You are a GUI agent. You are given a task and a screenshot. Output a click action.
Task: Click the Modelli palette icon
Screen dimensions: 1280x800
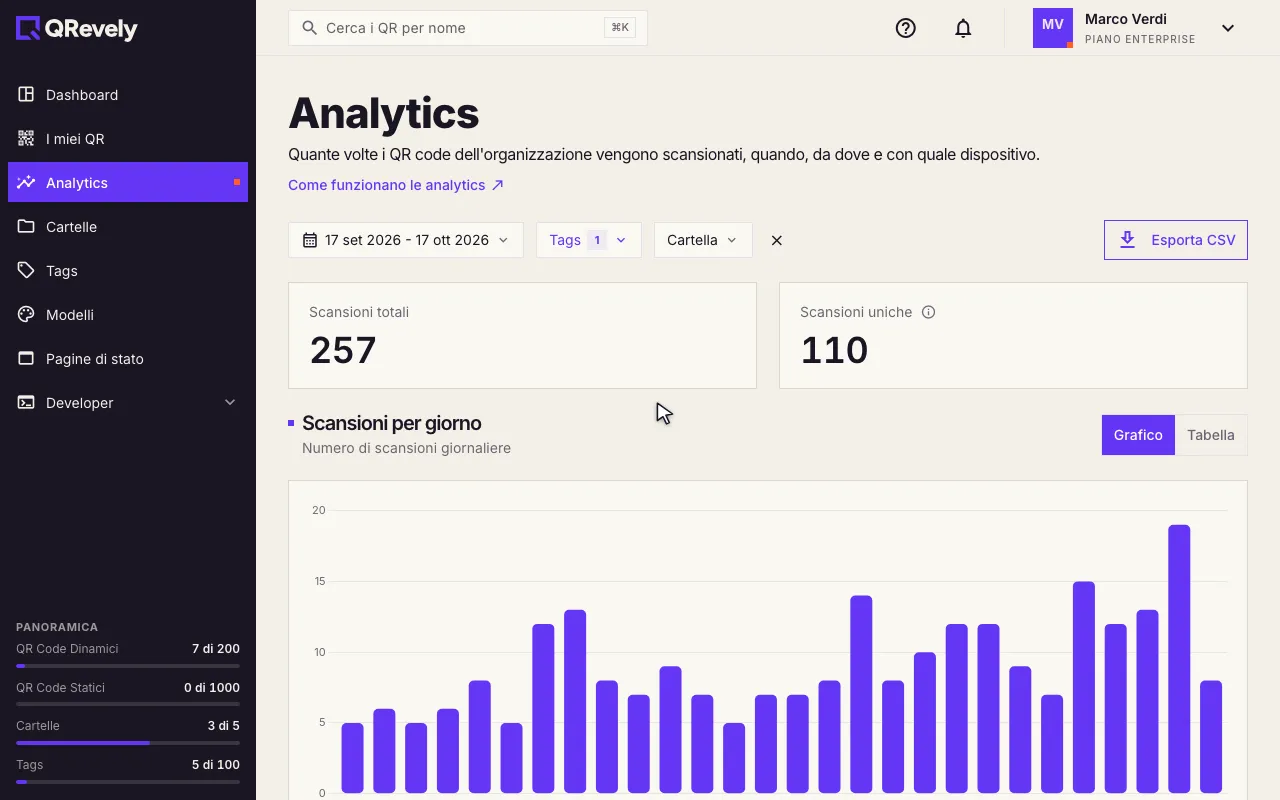26,315
